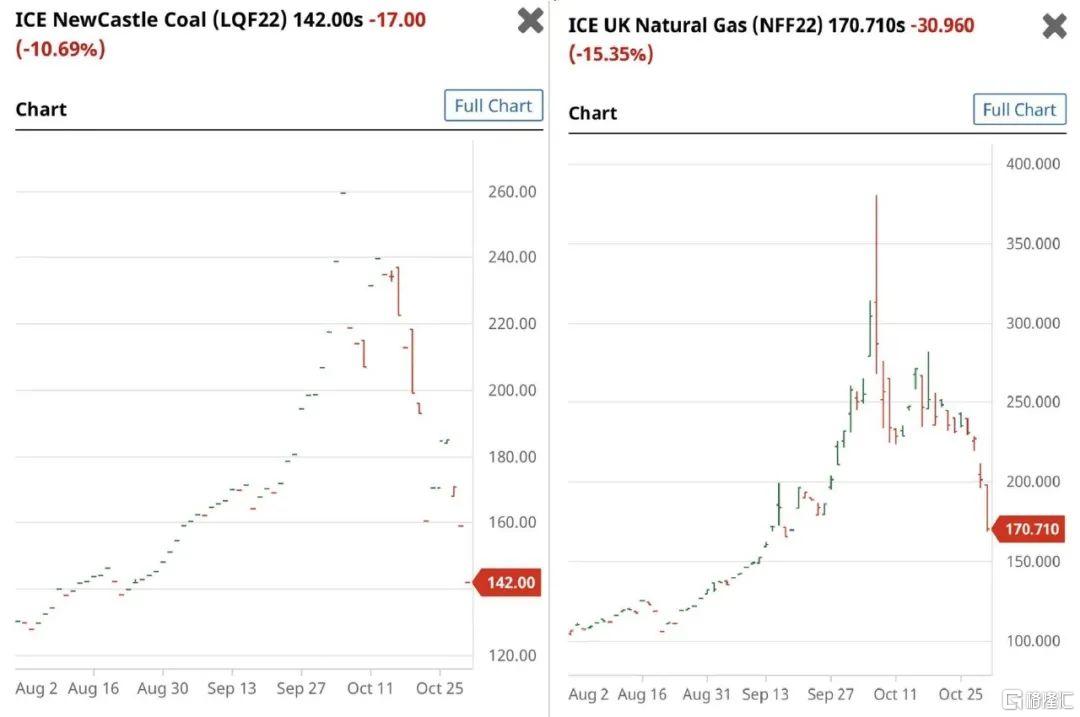This screenshot has height=717, width=1080.
Task: Click the ICE NewCastle Coal (LQF22) title
Action: 149,19
